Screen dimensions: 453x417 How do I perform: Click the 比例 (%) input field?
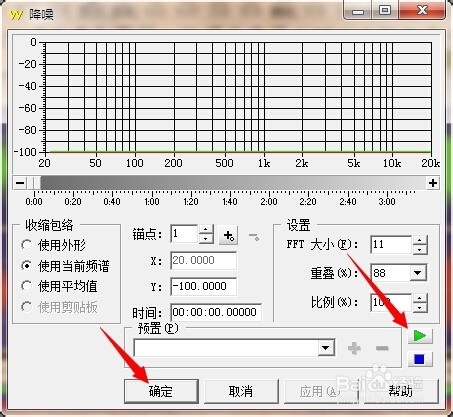pyautogui.click(x=392, y=303)
